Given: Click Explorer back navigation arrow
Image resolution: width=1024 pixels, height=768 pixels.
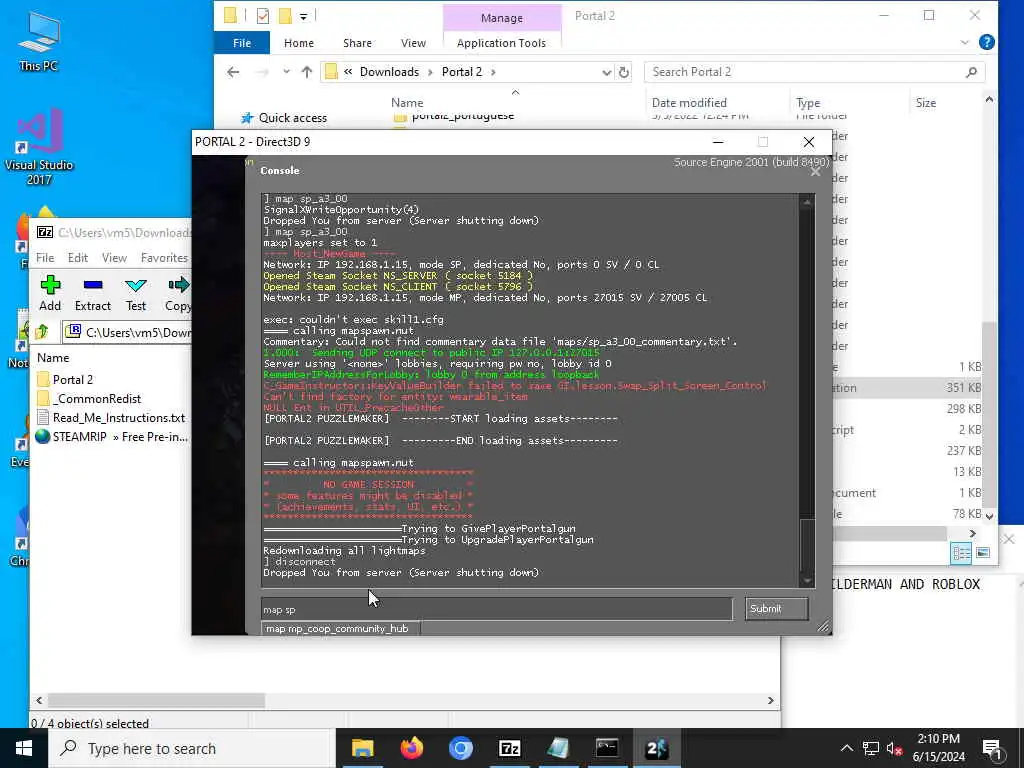Looking at the screenshot, I should [x=233, y=72].
